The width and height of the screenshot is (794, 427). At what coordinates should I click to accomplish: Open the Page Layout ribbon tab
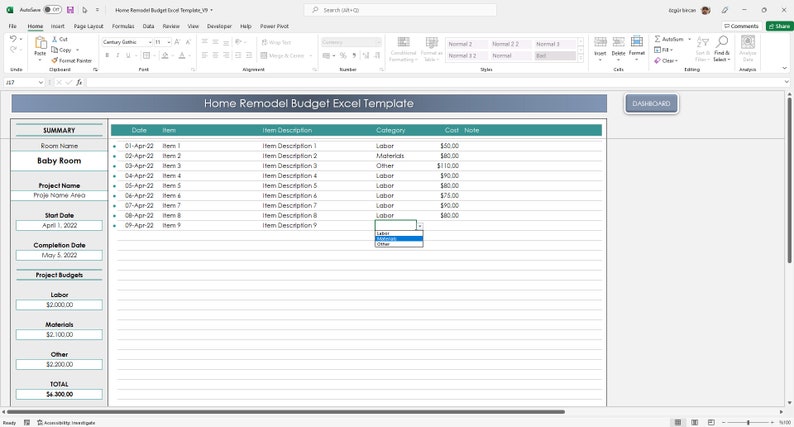coord(89,26)
